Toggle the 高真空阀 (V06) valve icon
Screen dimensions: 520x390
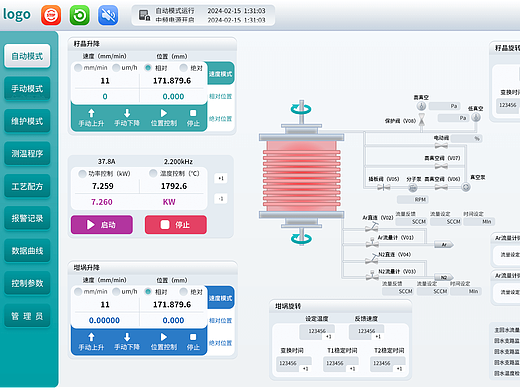[441, 187]
